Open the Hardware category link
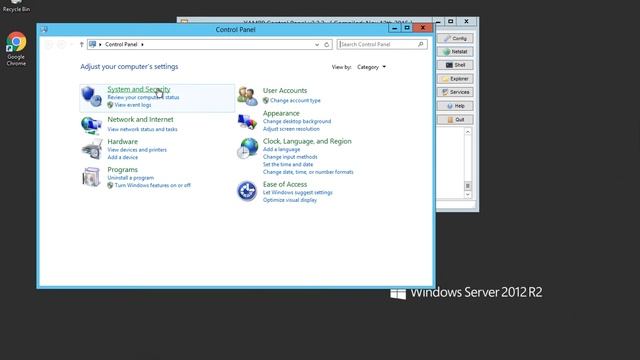The image size is (640, 360). click(x=122, y=142)
